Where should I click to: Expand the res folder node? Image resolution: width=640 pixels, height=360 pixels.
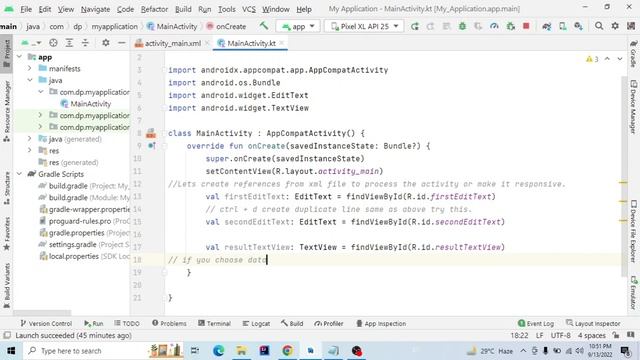30,151
